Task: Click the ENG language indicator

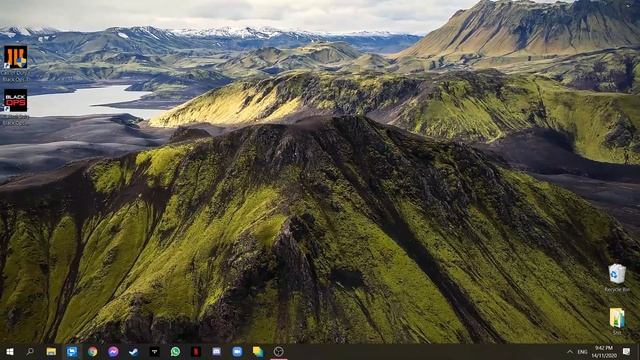Action: [x=582, y=352]
